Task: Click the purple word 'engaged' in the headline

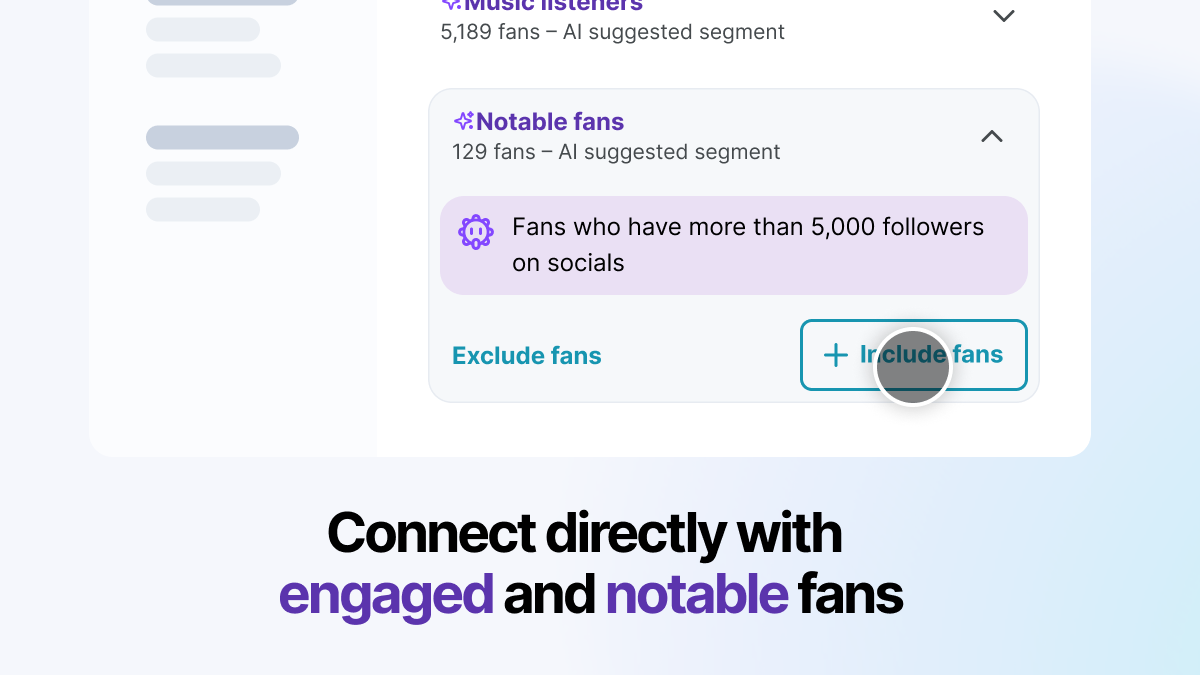Action: (x=386, y=594)
